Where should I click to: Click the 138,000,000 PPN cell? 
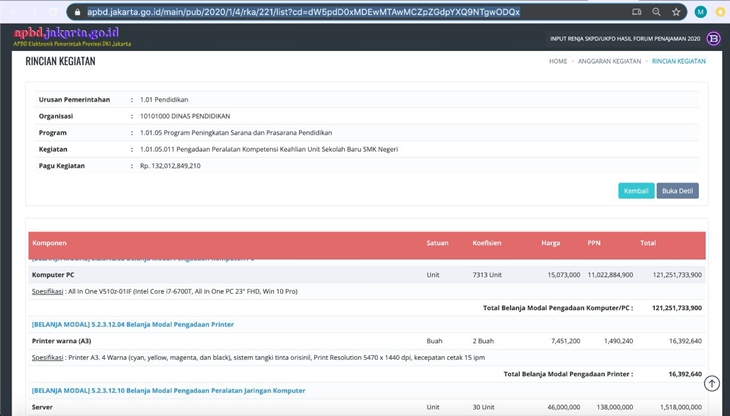[x=613, y=407]
